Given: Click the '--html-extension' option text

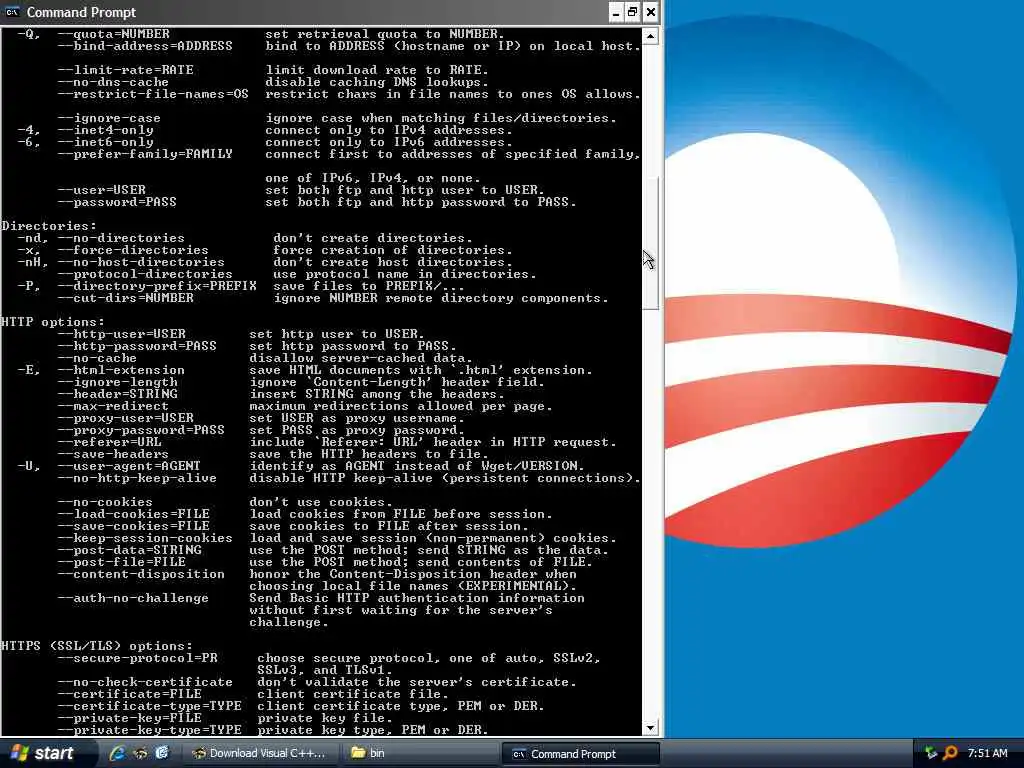Looking at the screenshot, I should tap(121, 370).
